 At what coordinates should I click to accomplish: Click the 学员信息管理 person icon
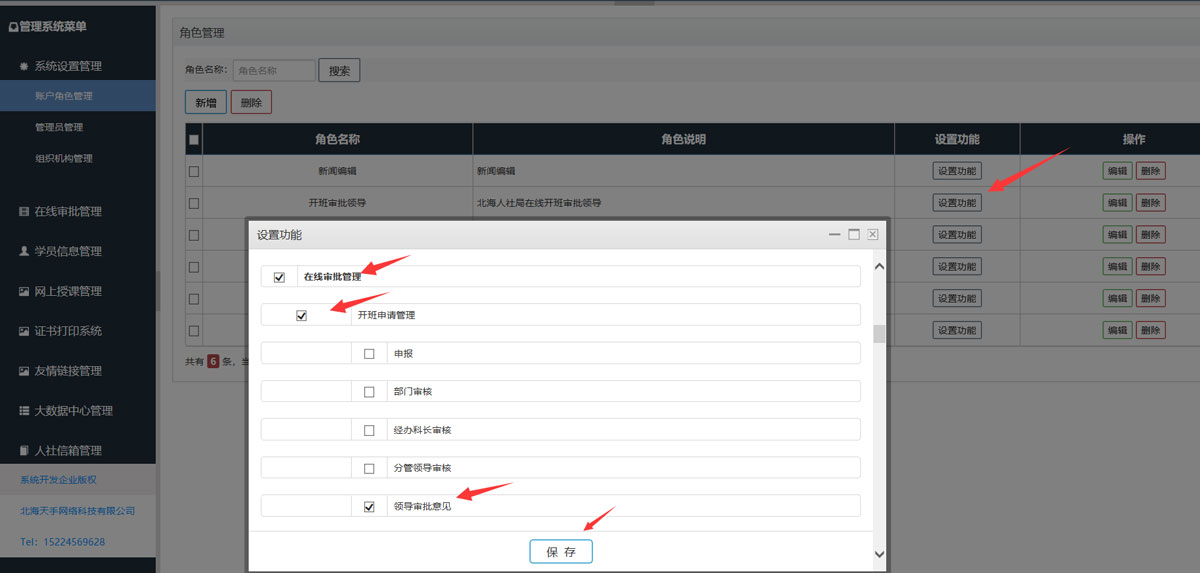(24, 251)
